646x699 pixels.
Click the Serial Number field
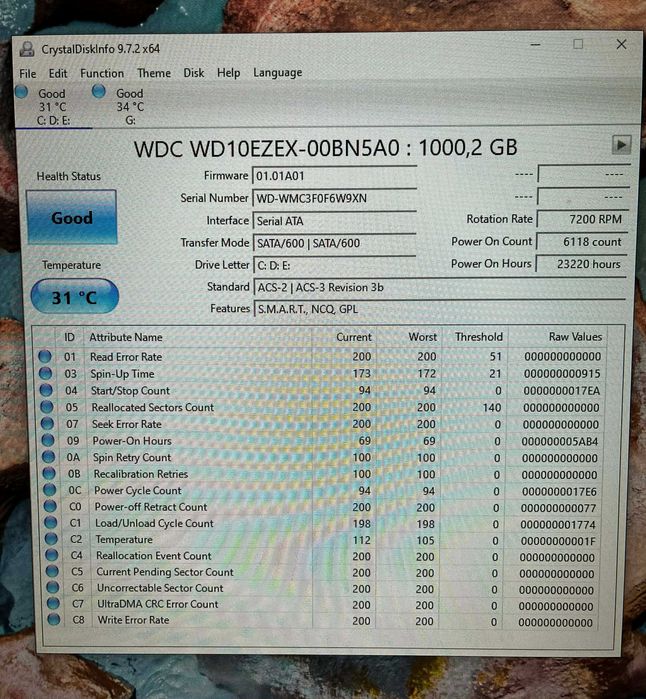click(x=334, y=198)
